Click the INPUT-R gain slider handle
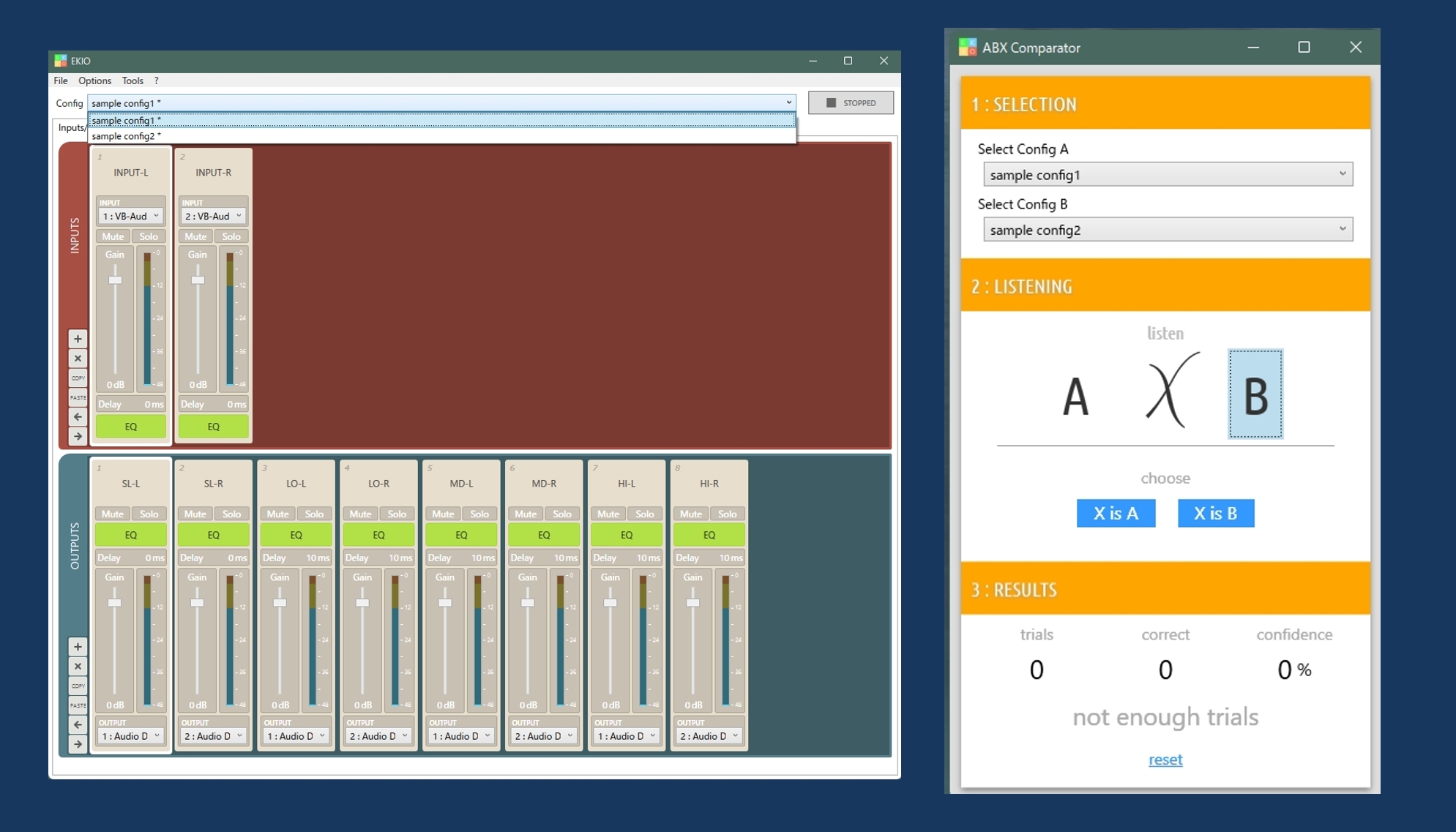The height and width of the screenshot is (832, 1456). 198,280
